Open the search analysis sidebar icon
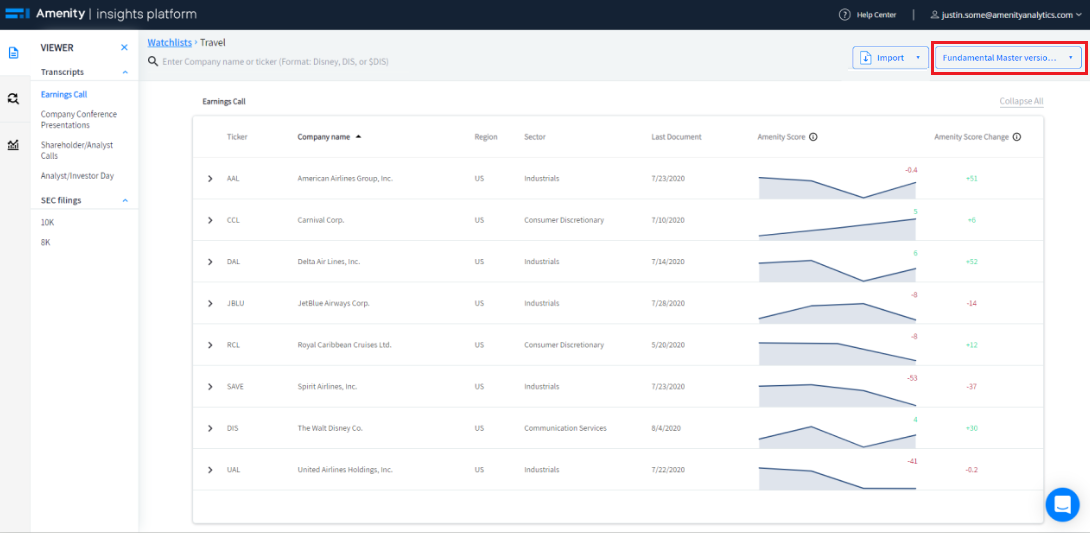 pyautogui.click(x=13, y=99)
